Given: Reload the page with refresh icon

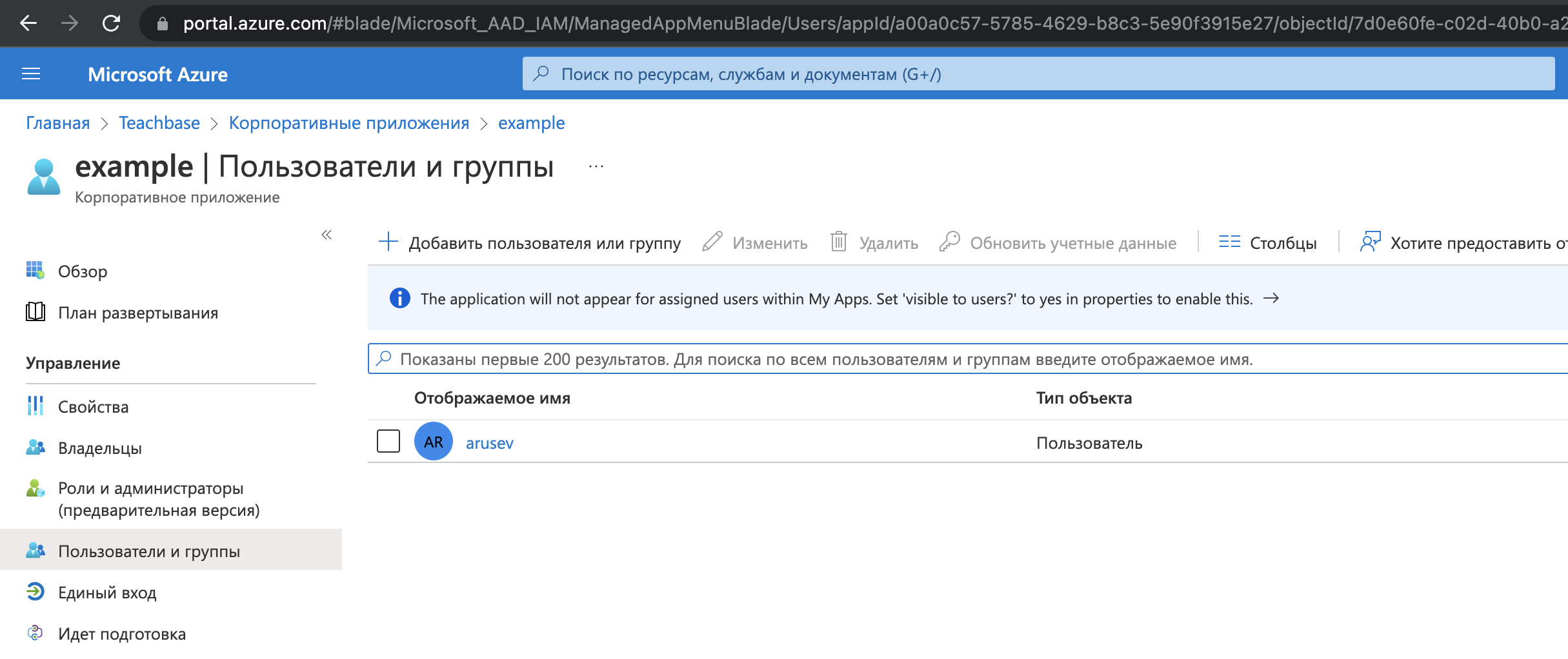Looking at the screenshot, I should (x=111, y=23).
